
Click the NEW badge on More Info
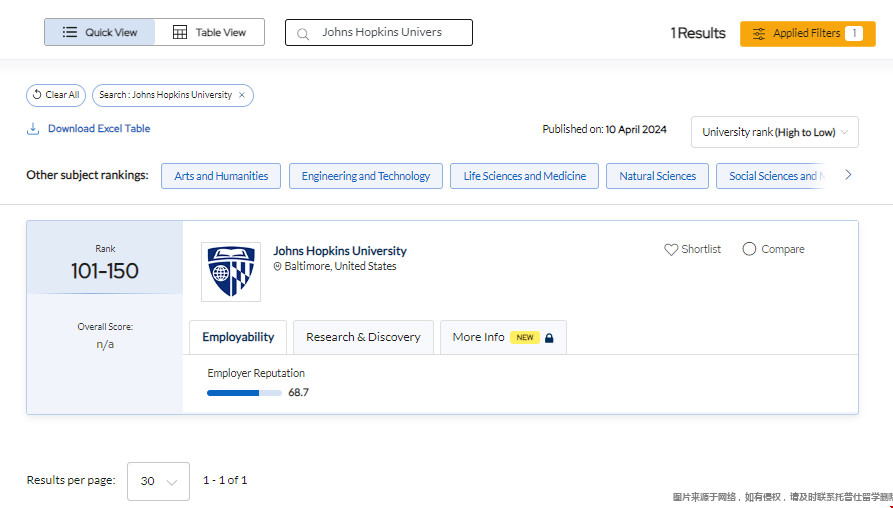tap(525, 337)
